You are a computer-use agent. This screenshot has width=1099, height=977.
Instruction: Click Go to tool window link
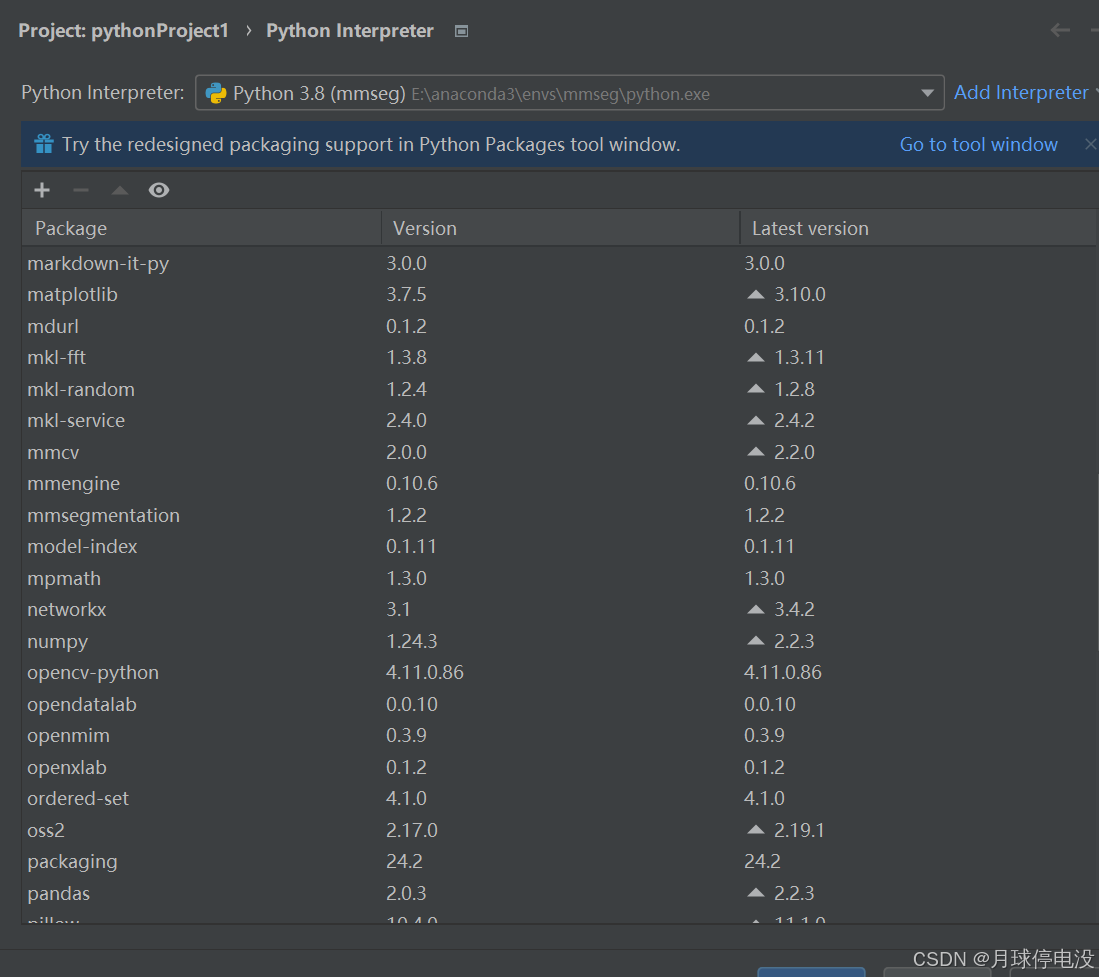tap(978, 144)
